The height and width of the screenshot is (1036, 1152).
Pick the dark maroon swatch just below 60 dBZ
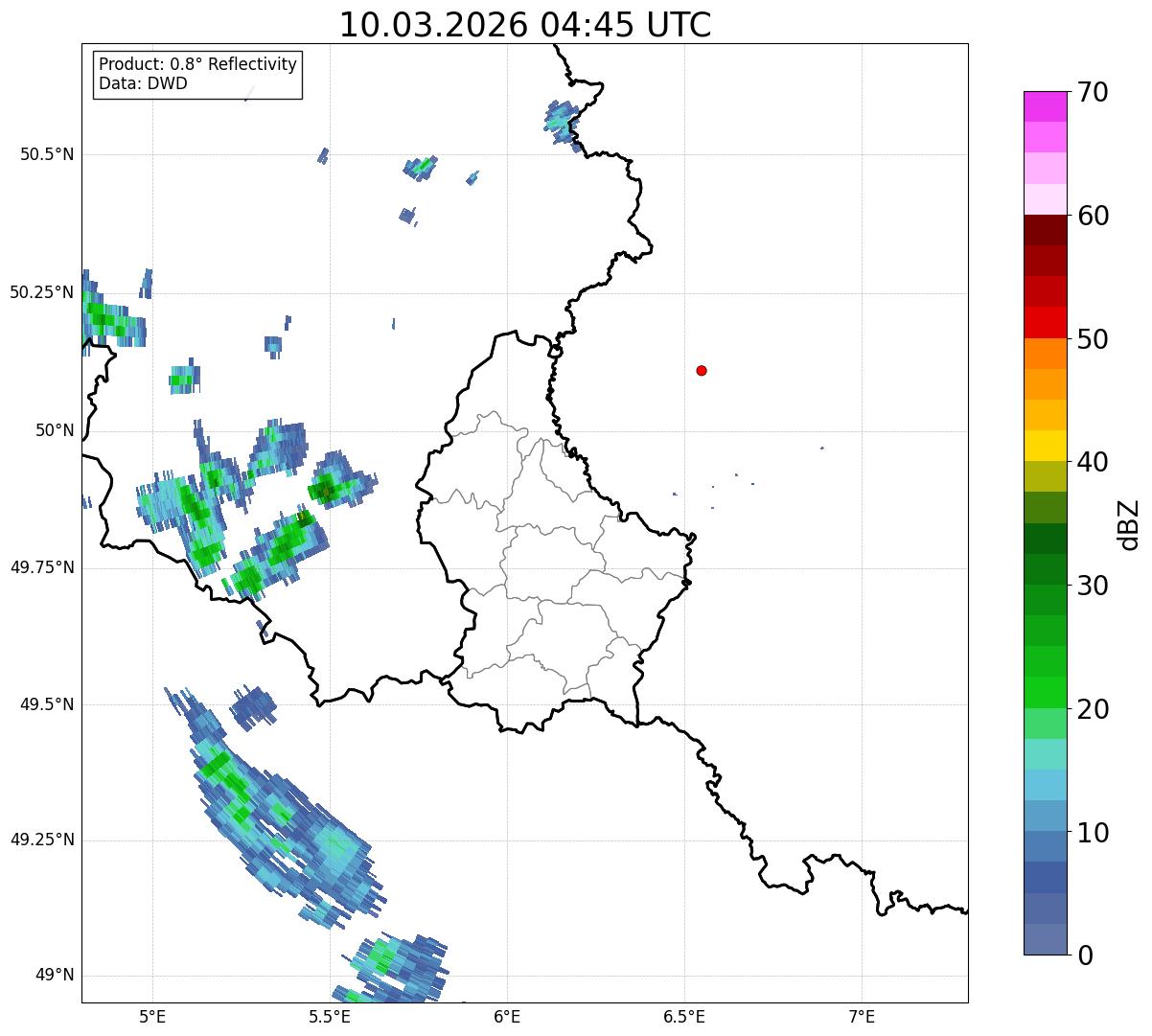coord(1046,230)
